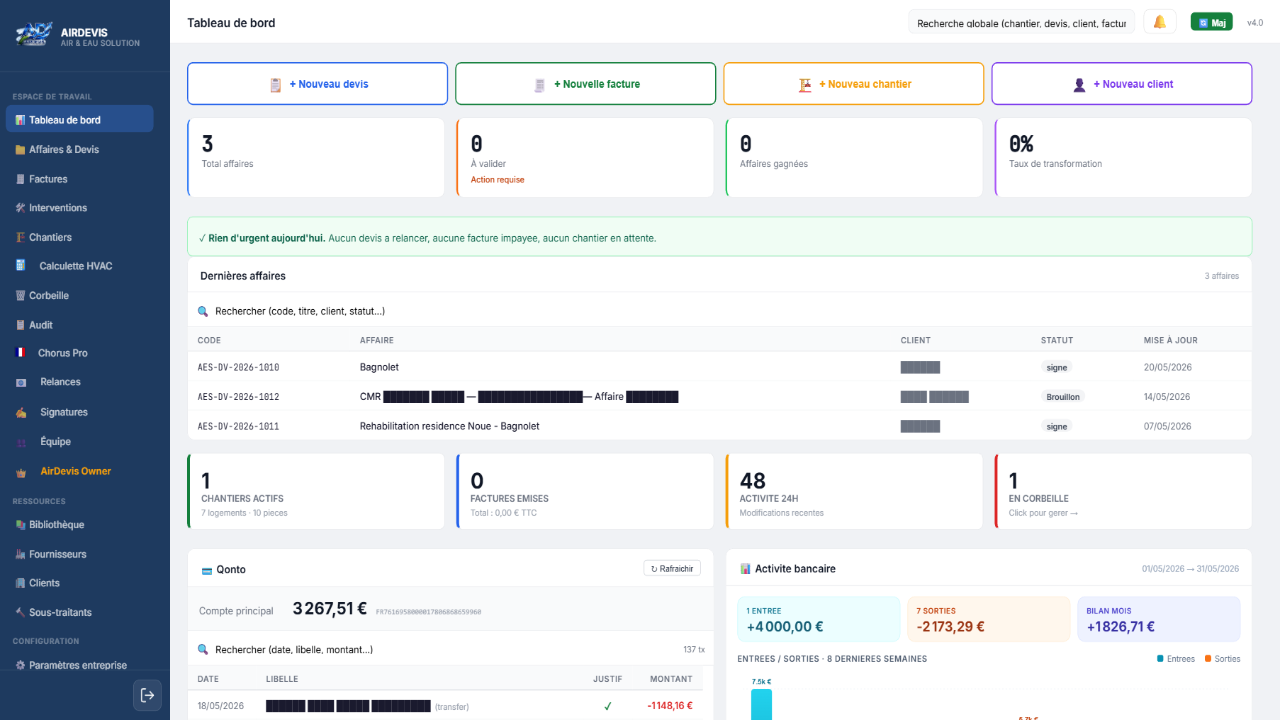Click the magnifier icon in Dernières affaires search
Image resolution: width=1280 pixels, height=720 pixels.
(203, 312)
